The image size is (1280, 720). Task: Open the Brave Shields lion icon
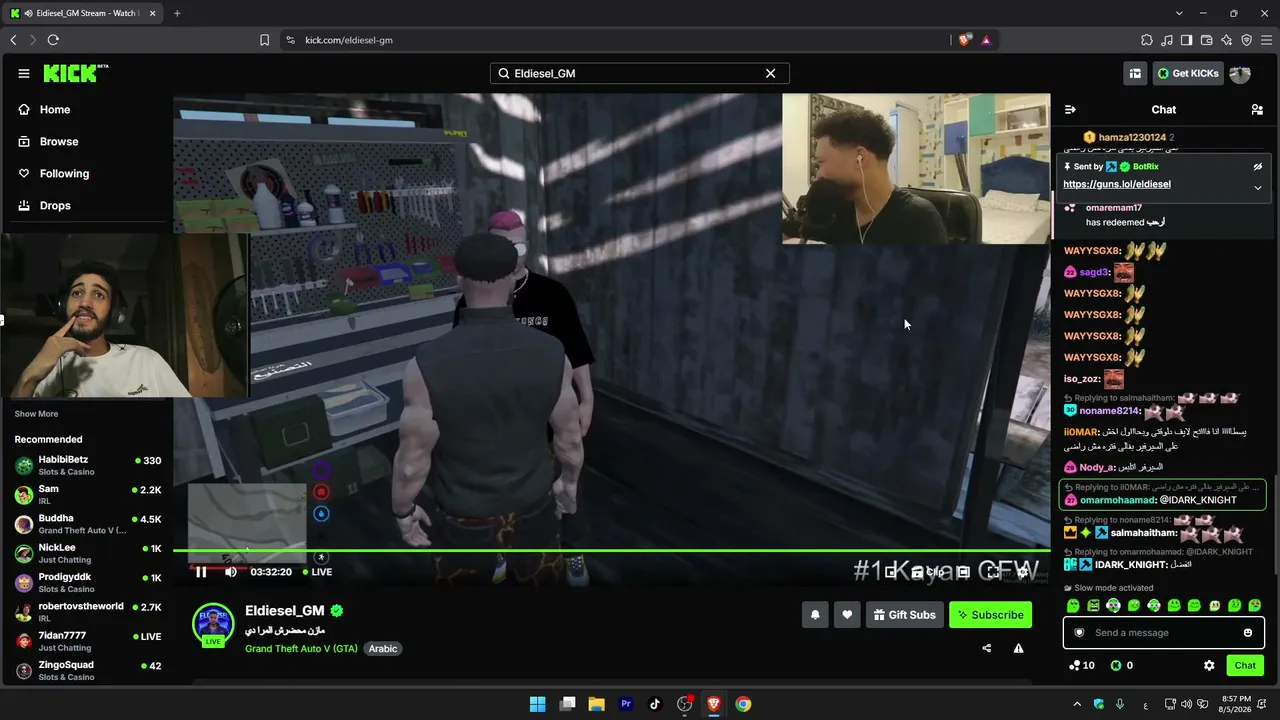tap(965, 40)
